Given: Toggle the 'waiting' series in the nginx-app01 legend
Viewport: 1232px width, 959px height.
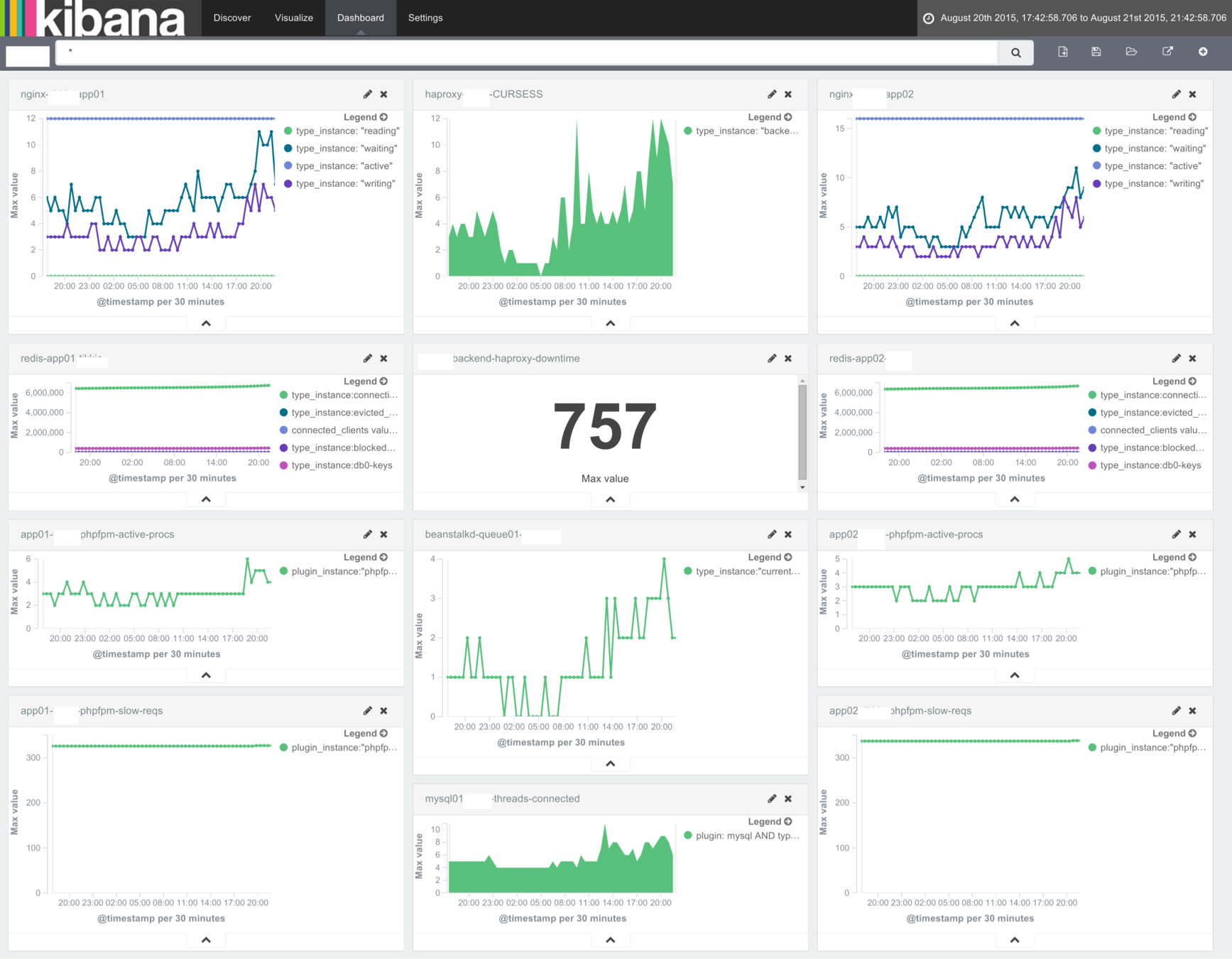Looking at the screenshot, I should pyautogui.click(x=341, y=148).
